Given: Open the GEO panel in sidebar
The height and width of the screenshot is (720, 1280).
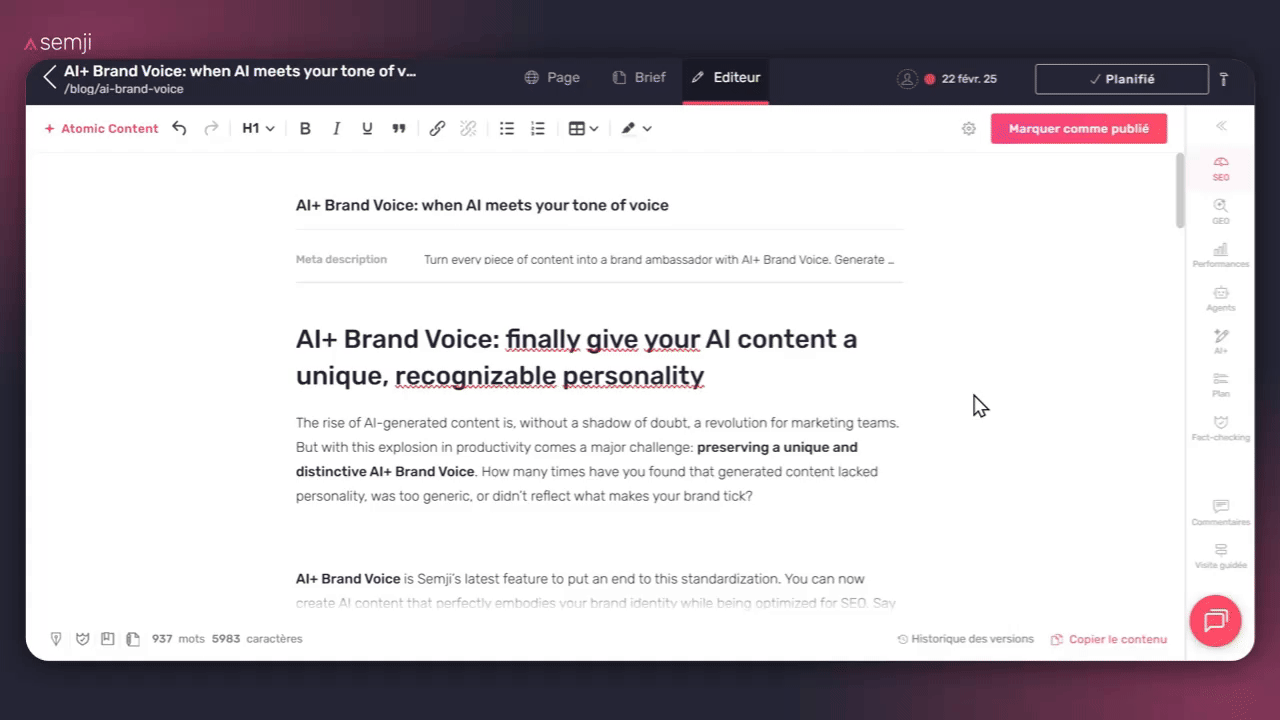Looking at the screenshot, I should coord(1220,211).
